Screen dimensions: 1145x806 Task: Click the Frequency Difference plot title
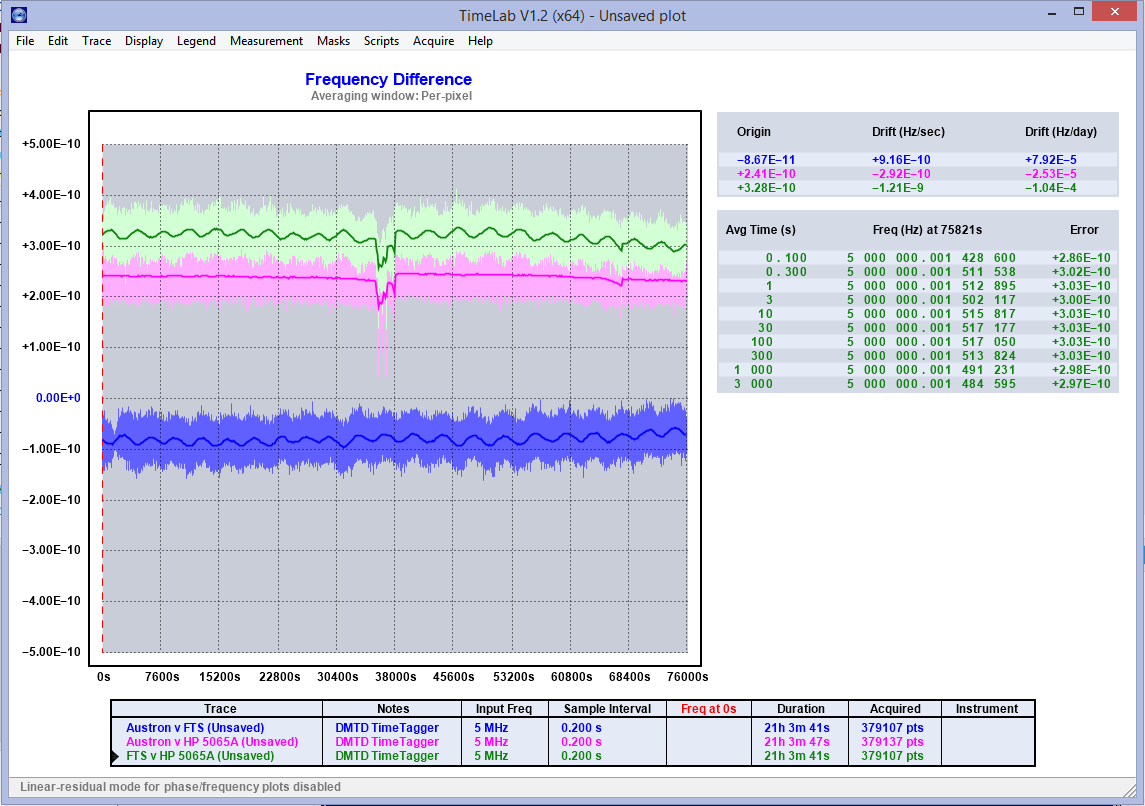tap(388, 79)
